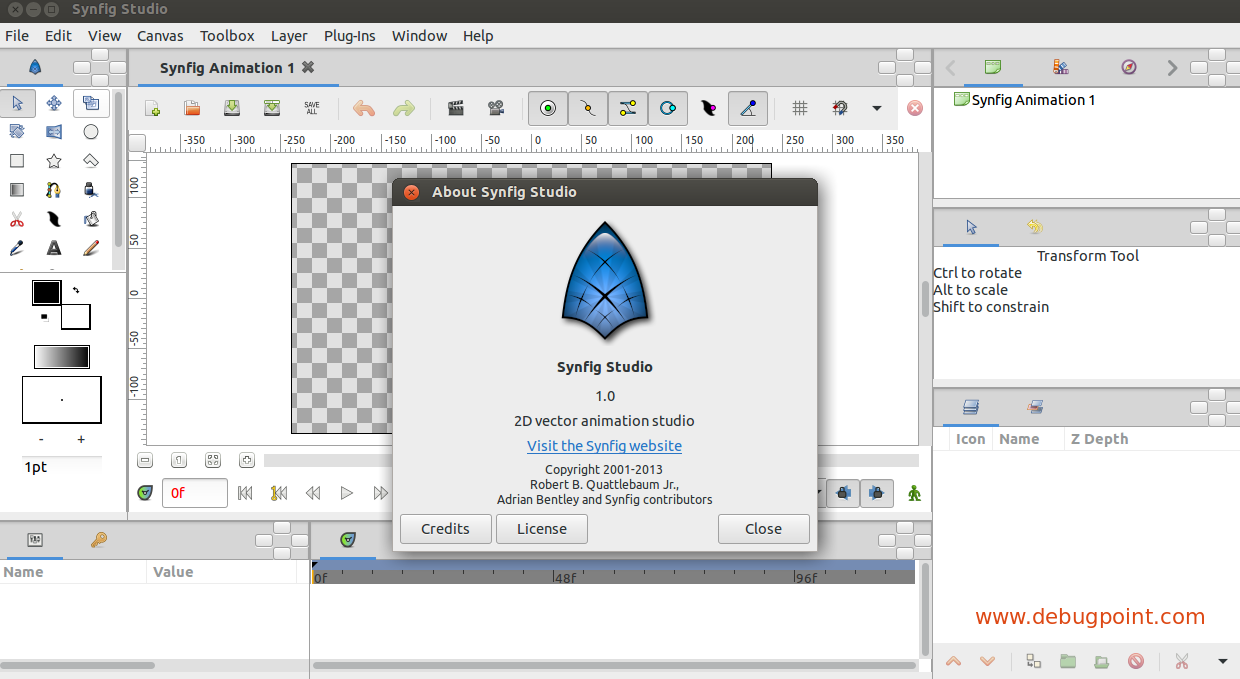The height and width of the screenshot is (679, 1240).
Task: Toggle radius handles display
Action: point(668,108)
